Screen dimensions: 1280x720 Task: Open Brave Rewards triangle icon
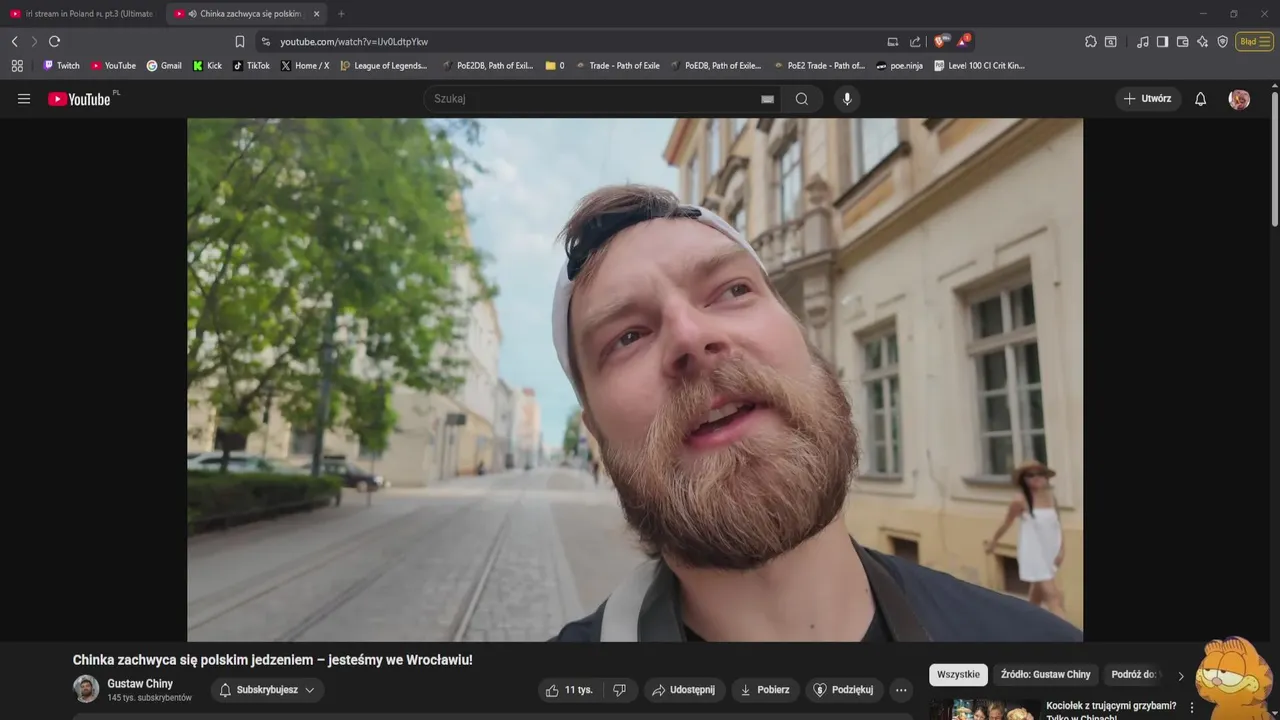point(962,41)
